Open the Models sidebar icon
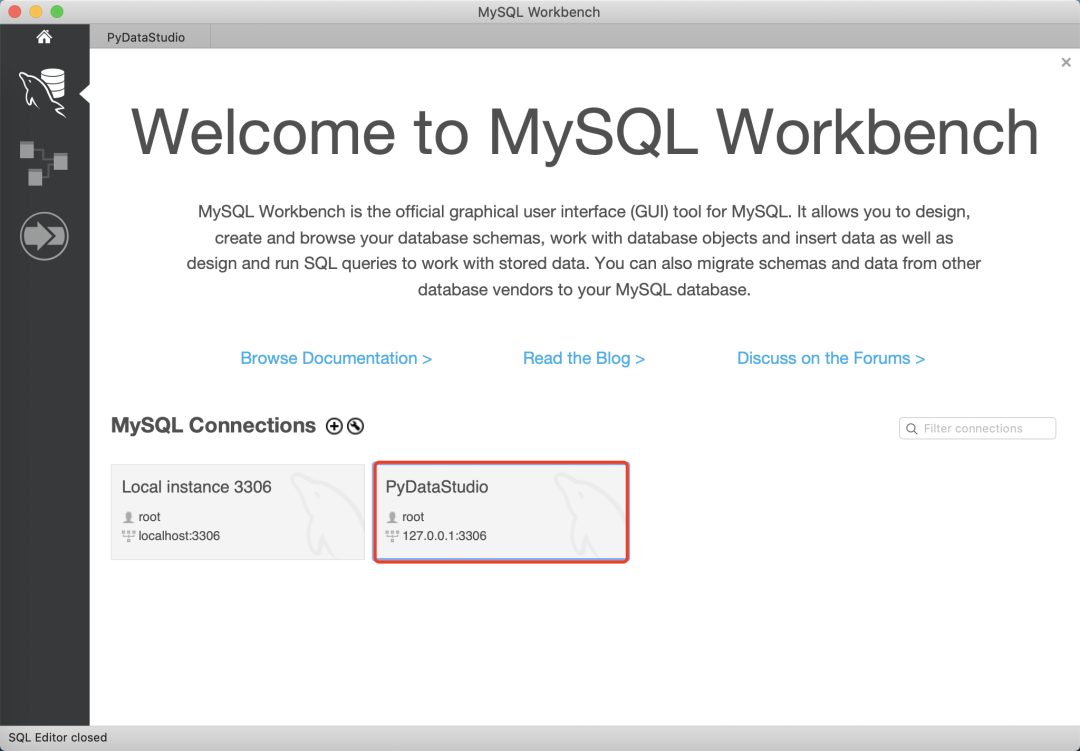 (x=43, y=163)
